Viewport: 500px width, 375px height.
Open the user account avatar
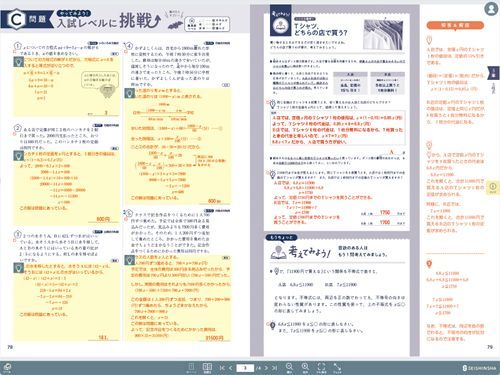tap(491, 9)
